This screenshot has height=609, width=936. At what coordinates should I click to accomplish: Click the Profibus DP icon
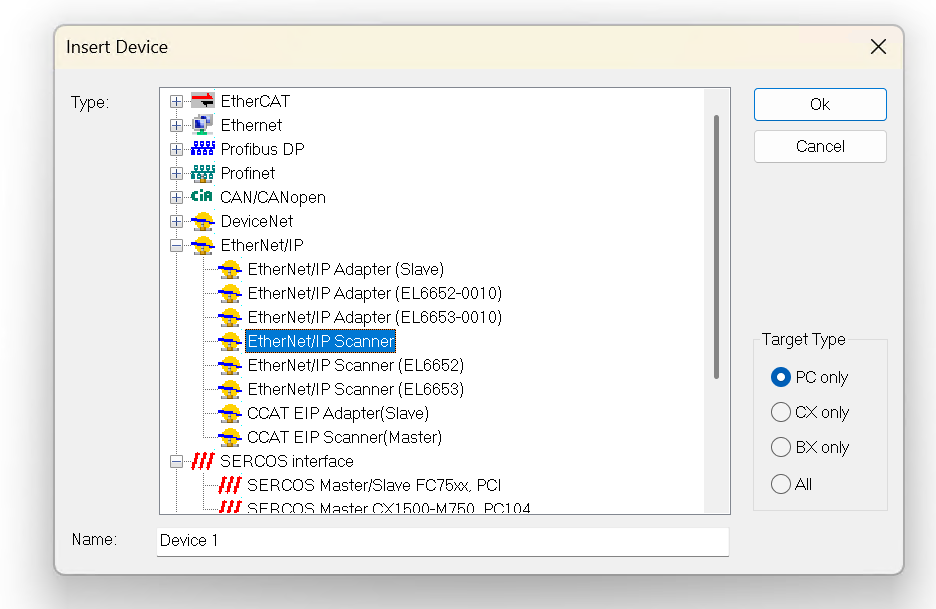(203, 149)
